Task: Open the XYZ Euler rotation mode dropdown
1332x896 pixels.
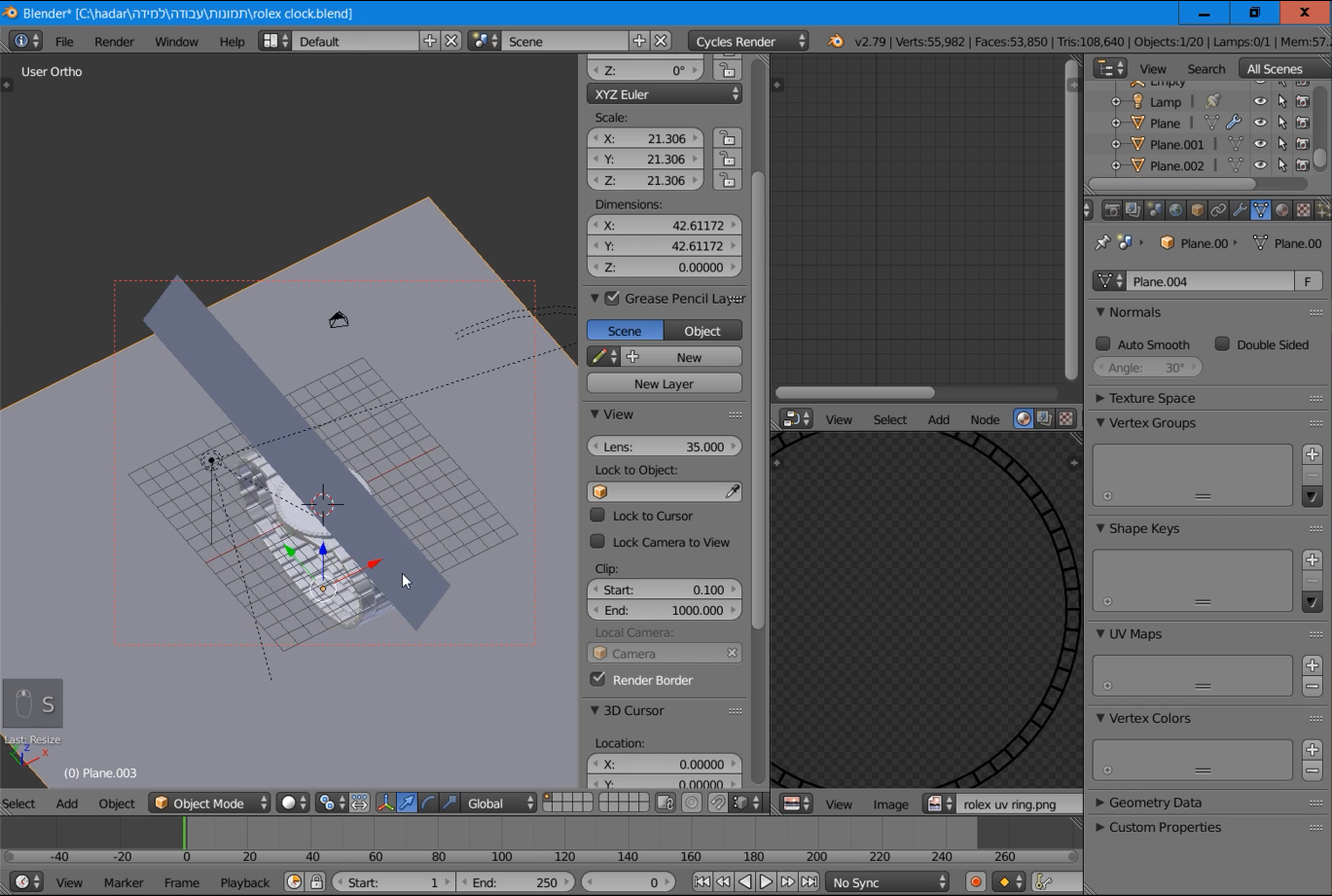Action: click(665, 94)
